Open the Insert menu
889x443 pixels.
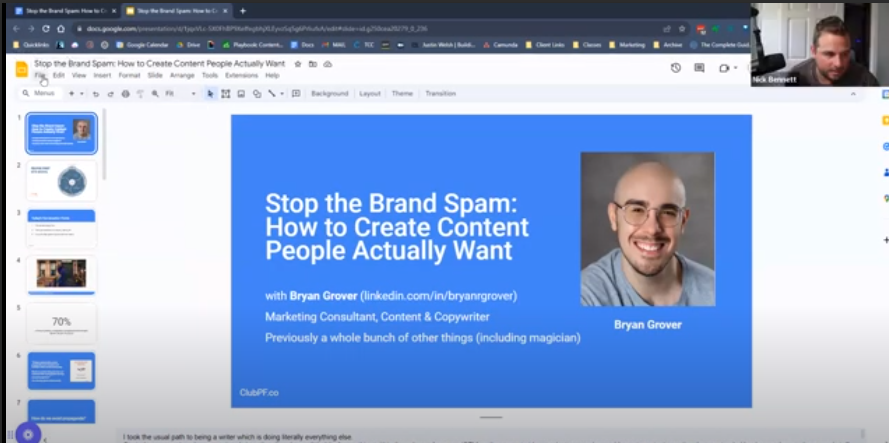pos(102,75)
